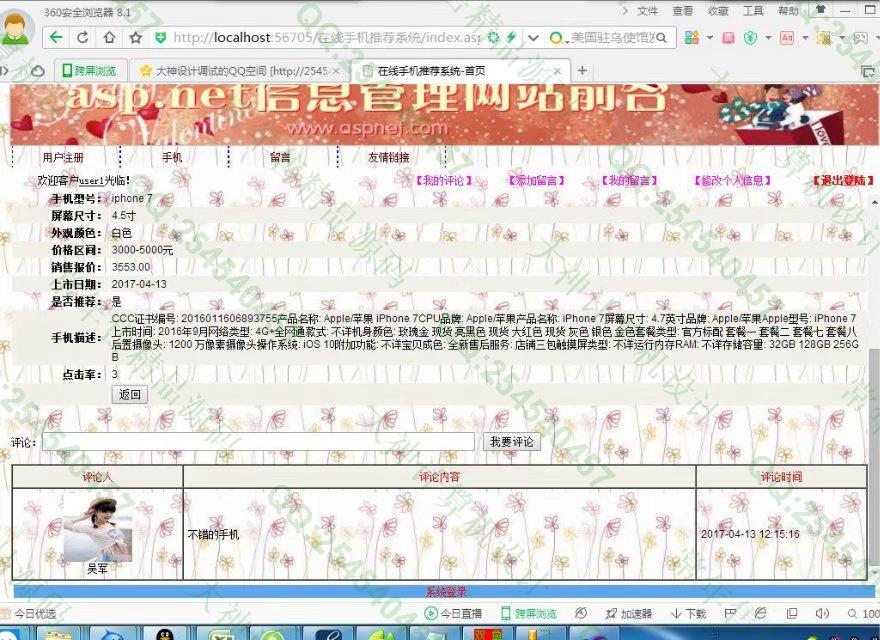Open address bar history dropdown arrow

click(x=533, y=38)
